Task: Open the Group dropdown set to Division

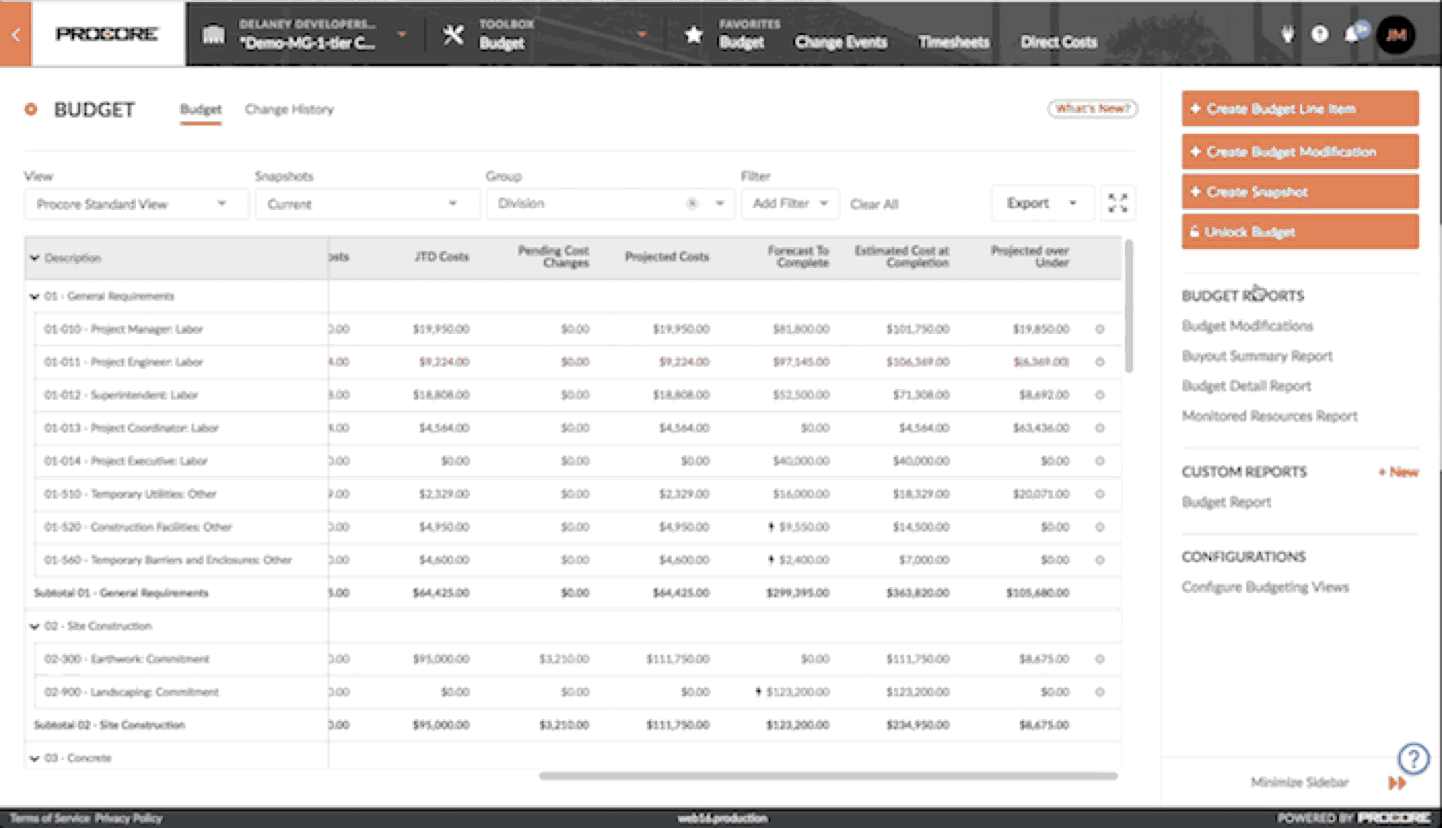Action: point(610,204)
